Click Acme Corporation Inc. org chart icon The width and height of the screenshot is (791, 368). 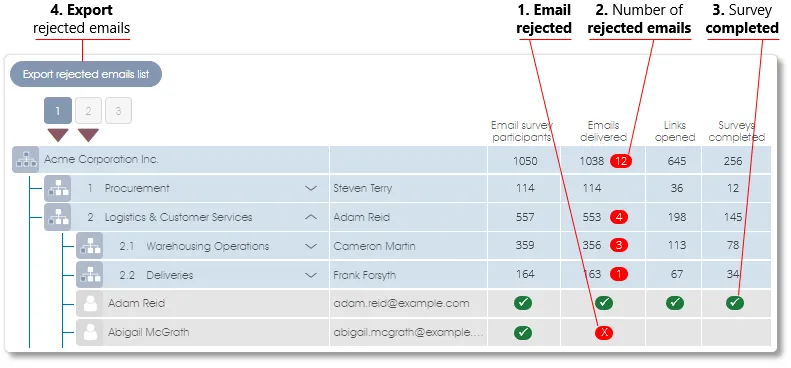[25, 160]
